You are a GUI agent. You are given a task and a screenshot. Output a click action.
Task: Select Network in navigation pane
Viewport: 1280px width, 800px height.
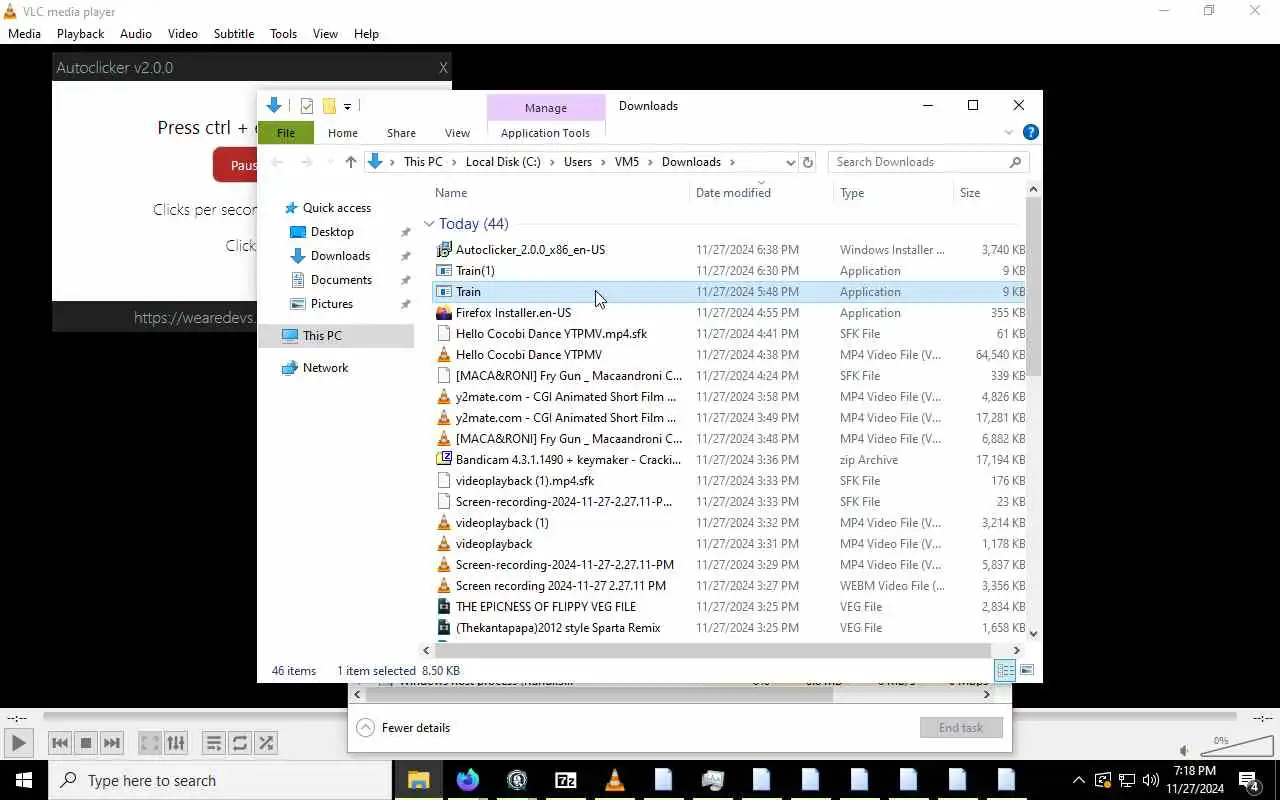tap(325, 368)
